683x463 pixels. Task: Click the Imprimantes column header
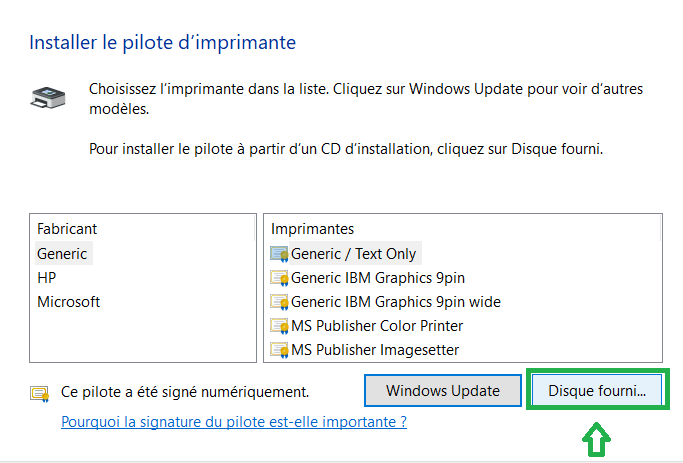tap(312, 229)
